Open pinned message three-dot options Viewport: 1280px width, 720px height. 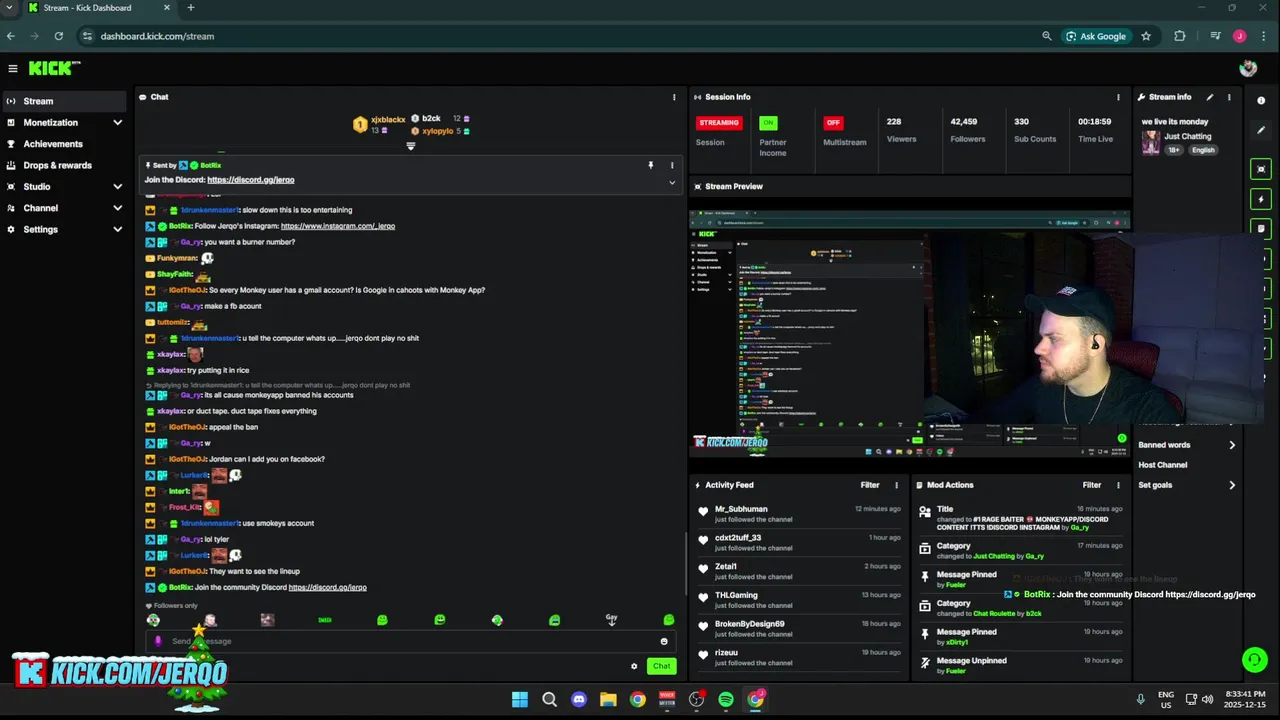(x=672, y=165)
